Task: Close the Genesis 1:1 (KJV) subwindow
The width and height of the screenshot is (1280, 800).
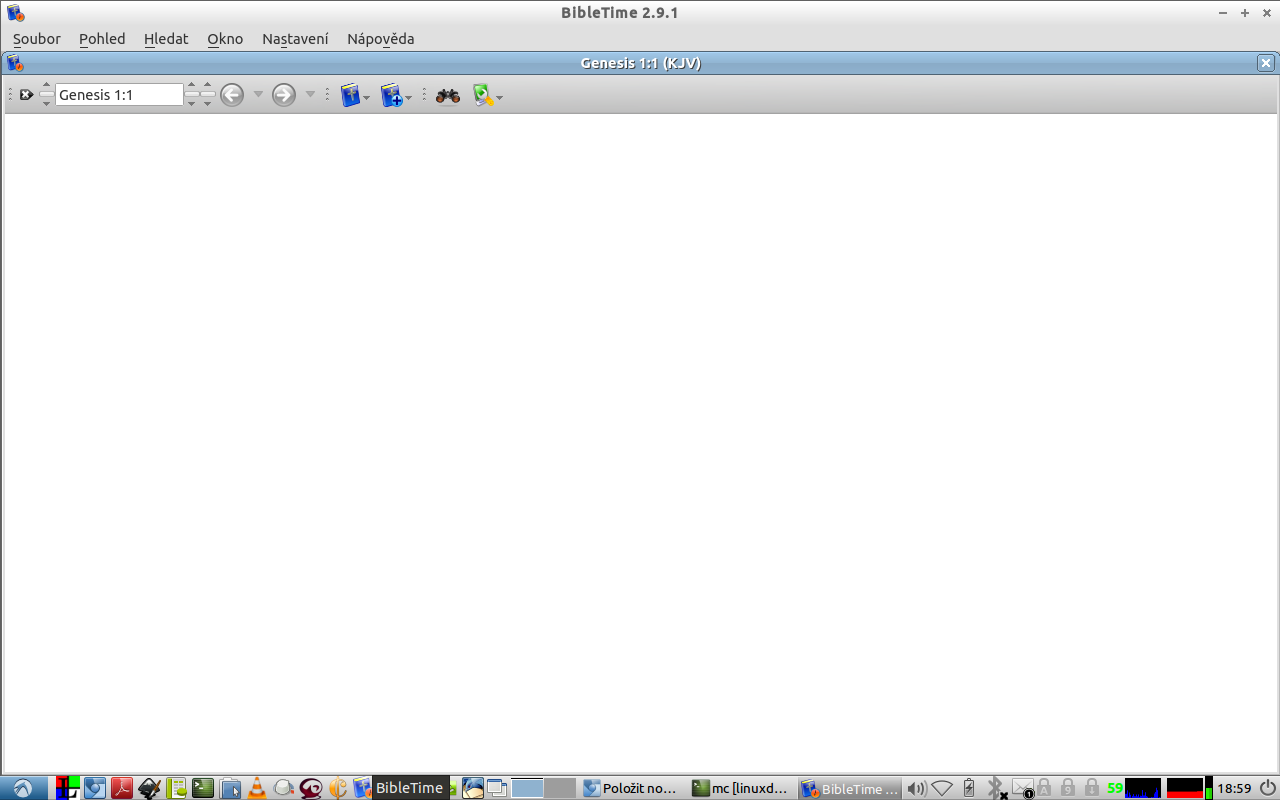Action: click(1266, 63)
